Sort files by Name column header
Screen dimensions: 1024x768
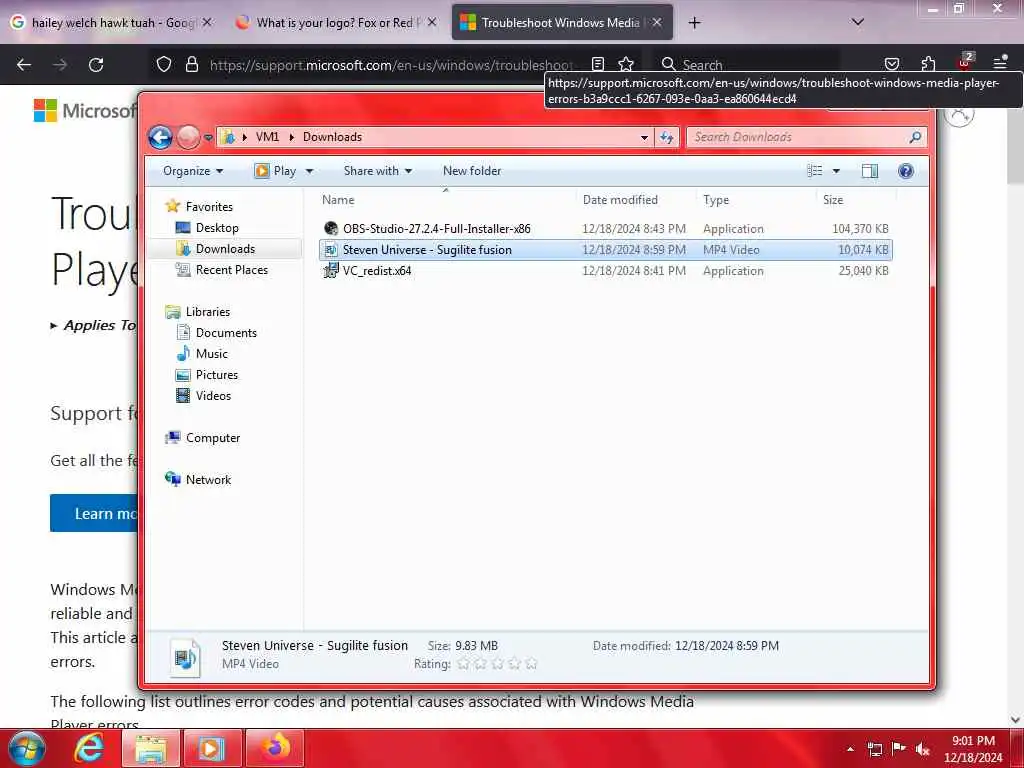[447, 200]
